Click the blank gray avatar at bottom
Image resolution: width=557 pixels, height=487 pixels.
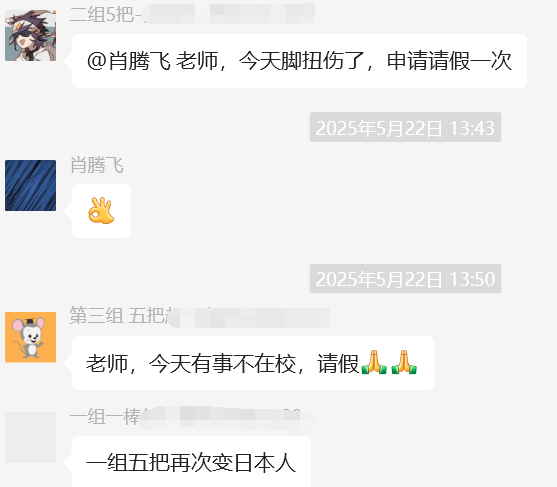pyautogui.click(x=31, y=437)
